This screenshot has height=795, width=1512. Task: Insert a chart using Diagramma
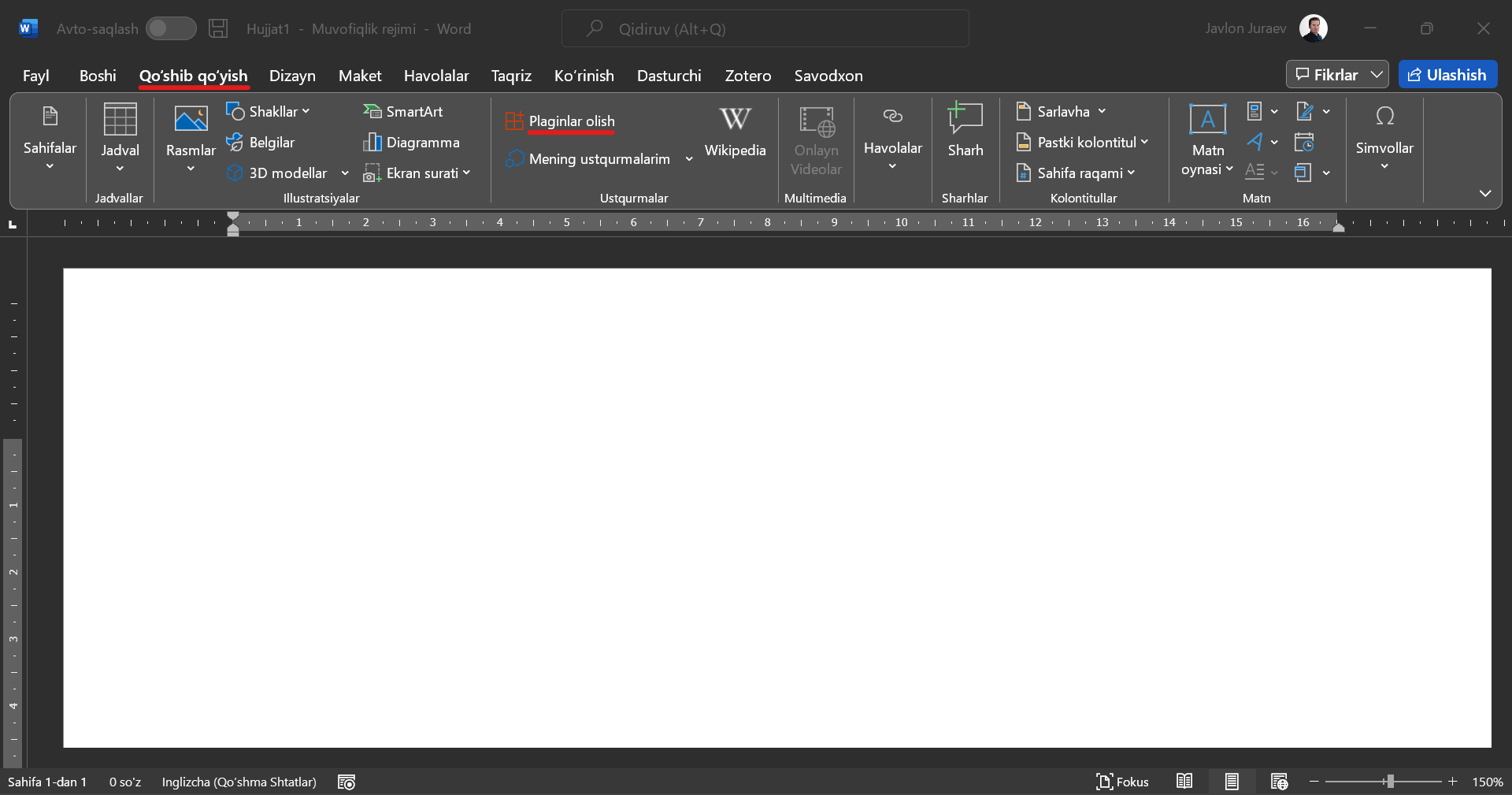412,143
